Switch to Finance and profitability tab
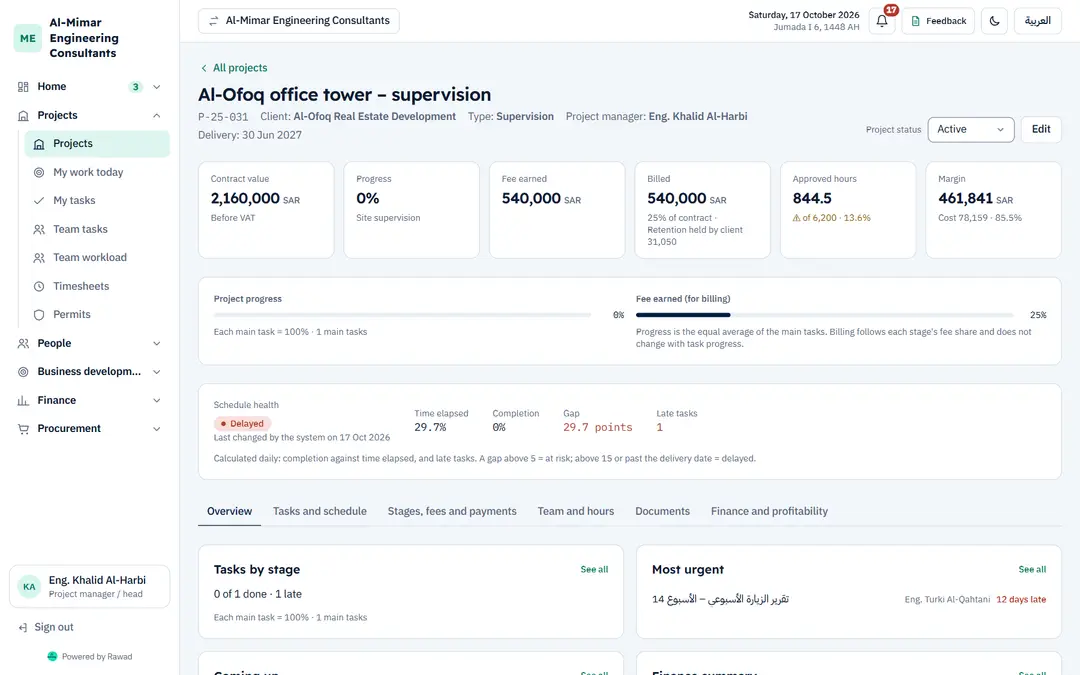The width and height of the screenshot is (1080, 675). [x=769, y=511]
